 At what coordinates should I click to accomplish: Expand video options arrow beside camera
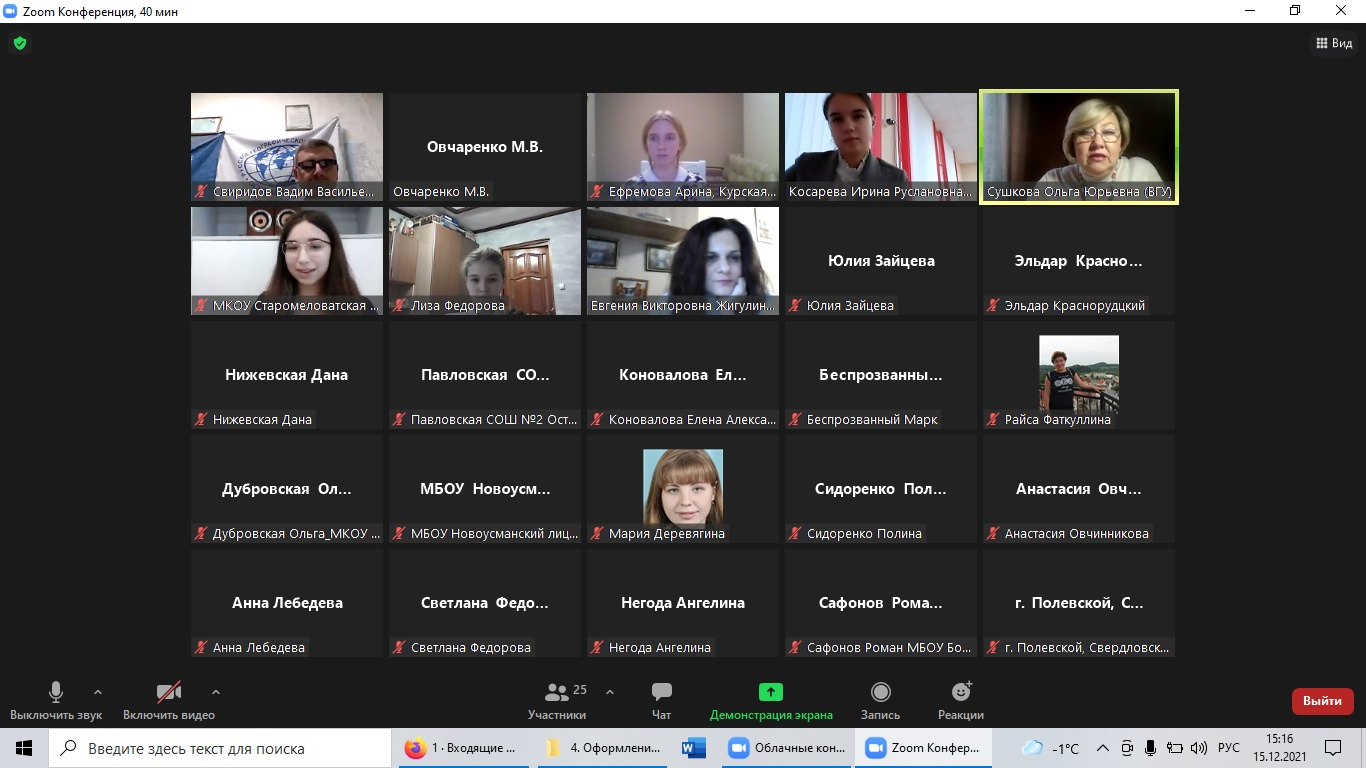216,692
